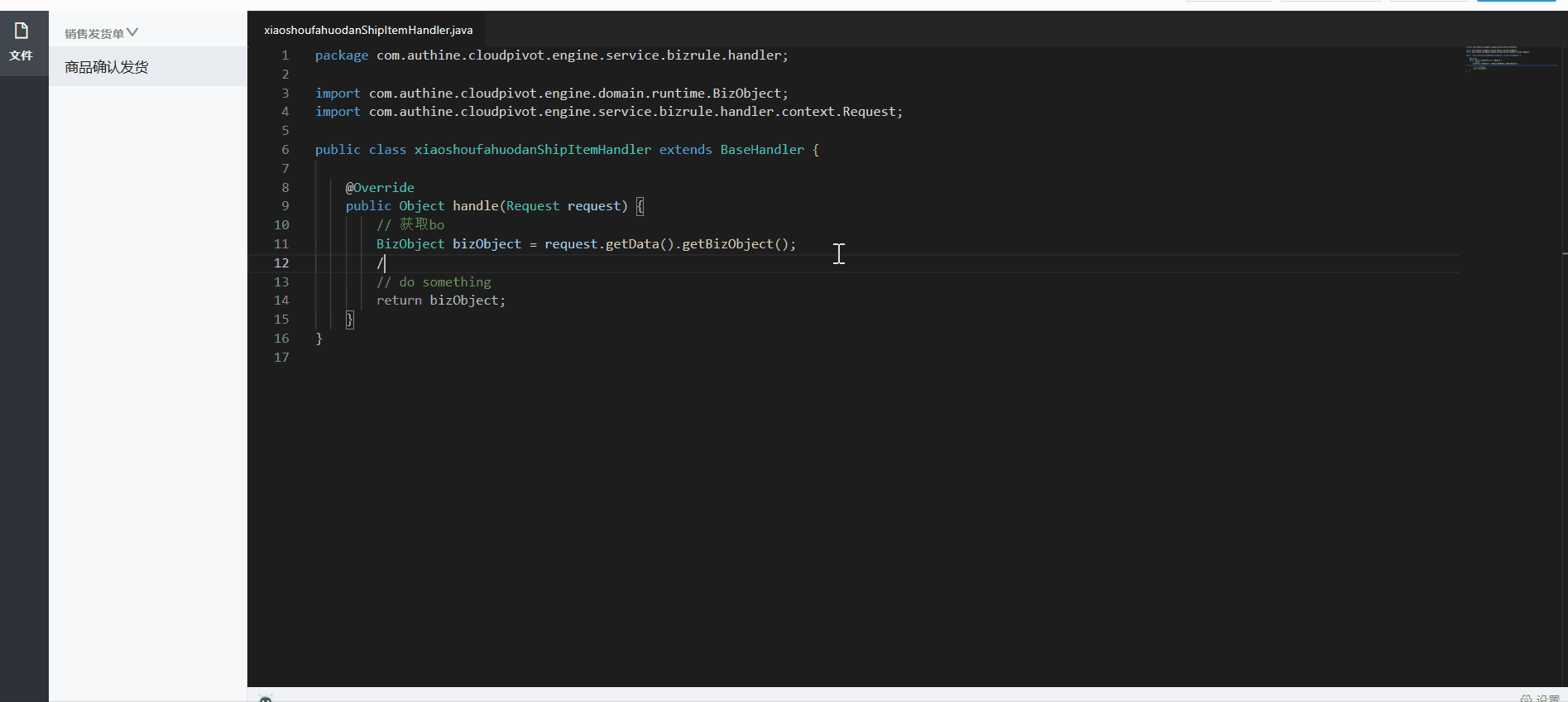Click the '// 获取bo' comment
This screenshot has width=1568, height=702.
point(410,225)
